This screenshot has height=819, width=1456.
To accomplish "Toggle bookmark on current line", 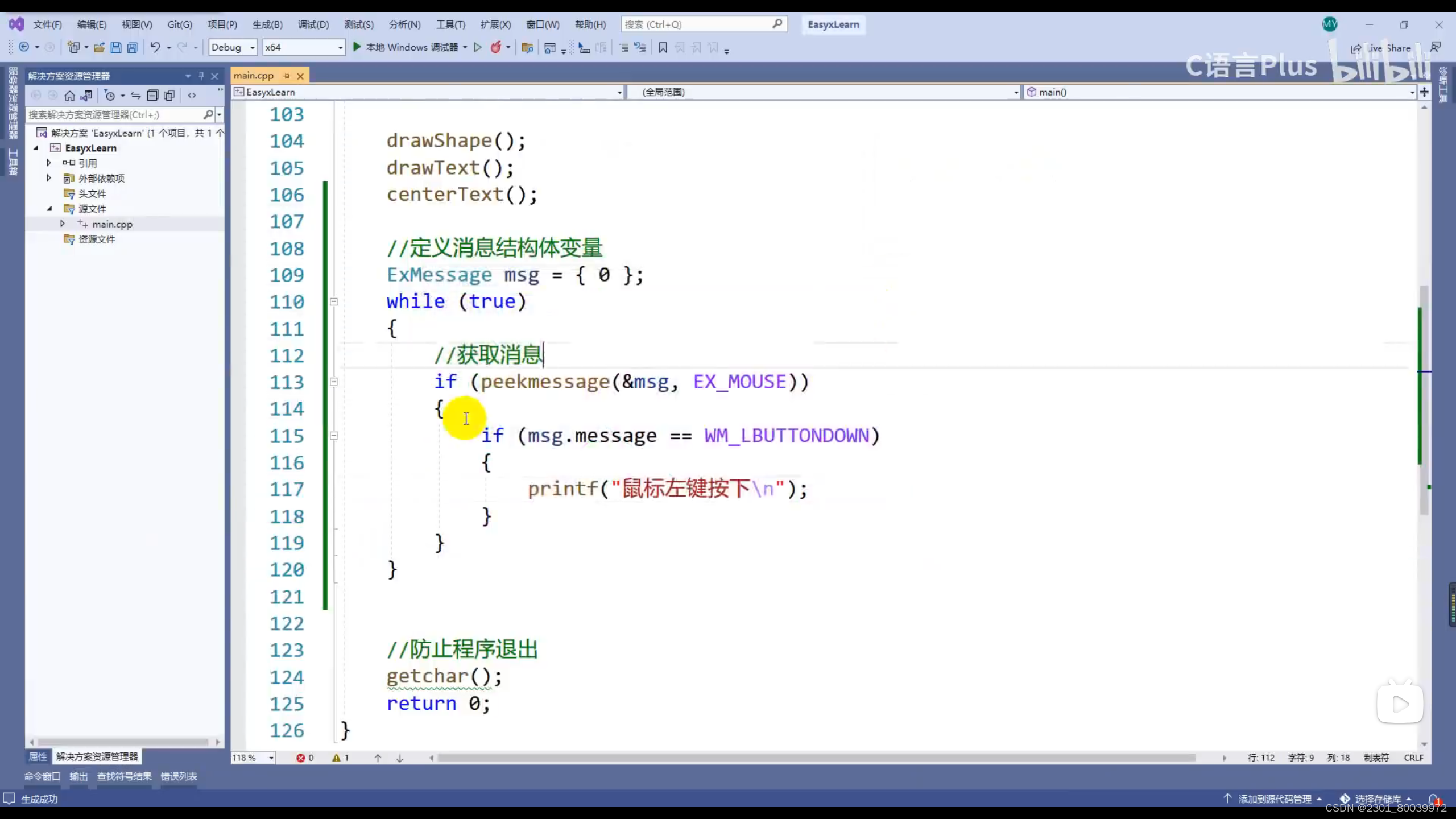I will (663, 48).
